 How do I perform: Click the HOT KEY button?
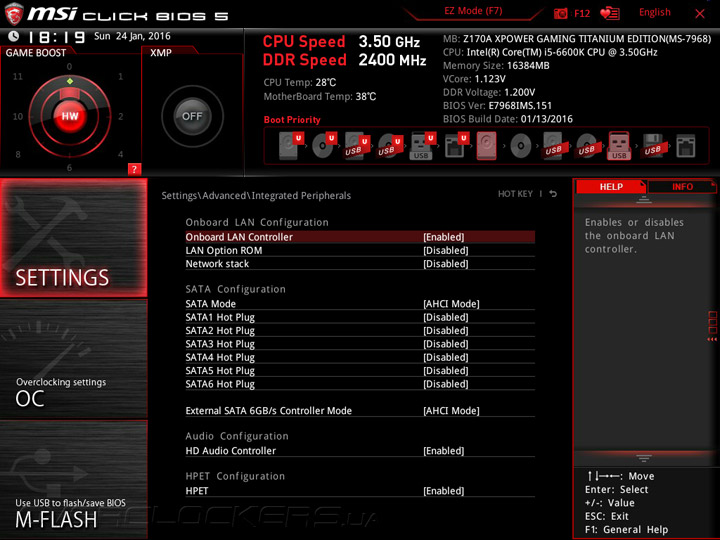(x=515, y=194)
